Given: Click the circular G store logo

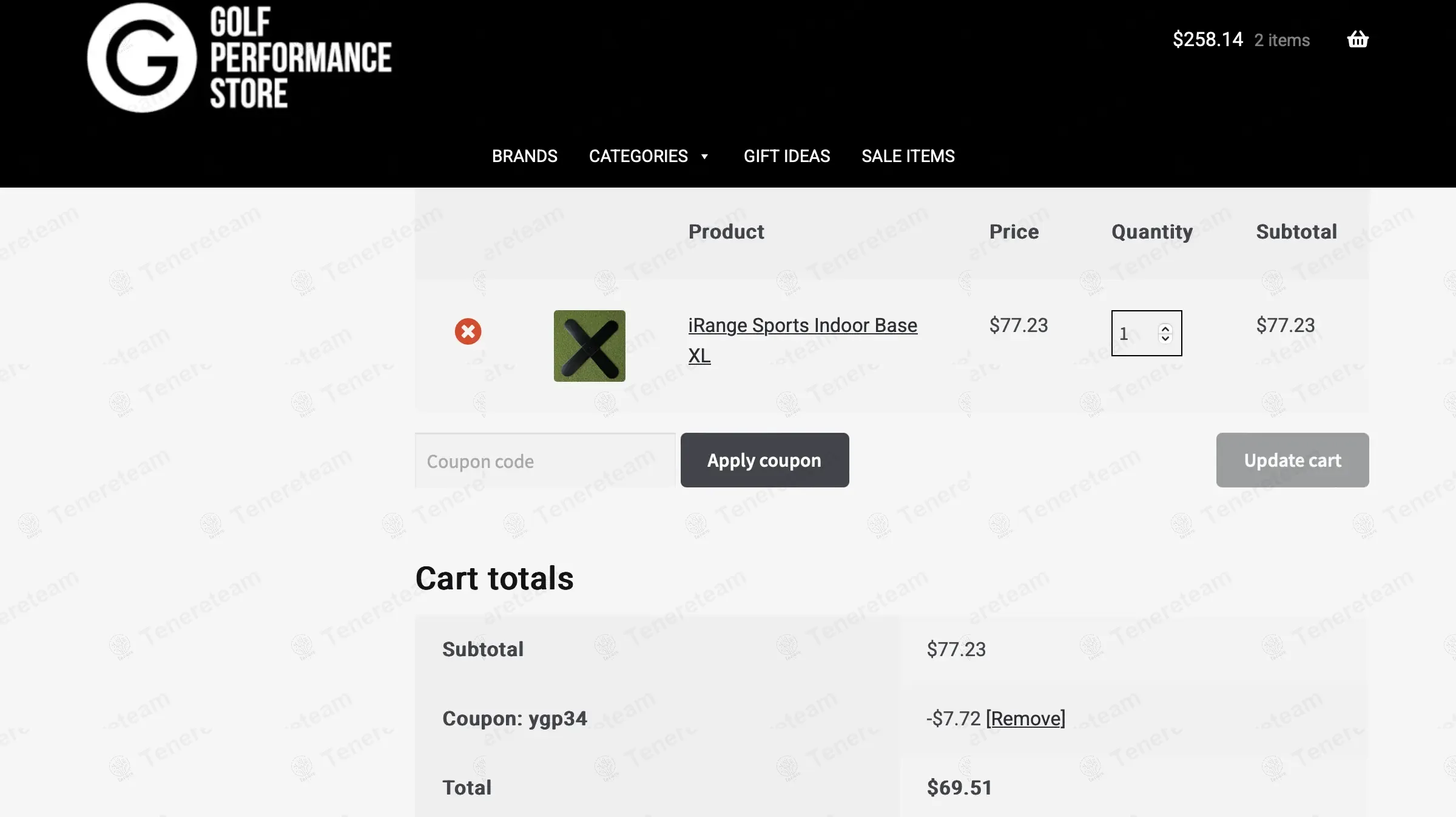Looking at the screenshot, I should click(142, 58).
